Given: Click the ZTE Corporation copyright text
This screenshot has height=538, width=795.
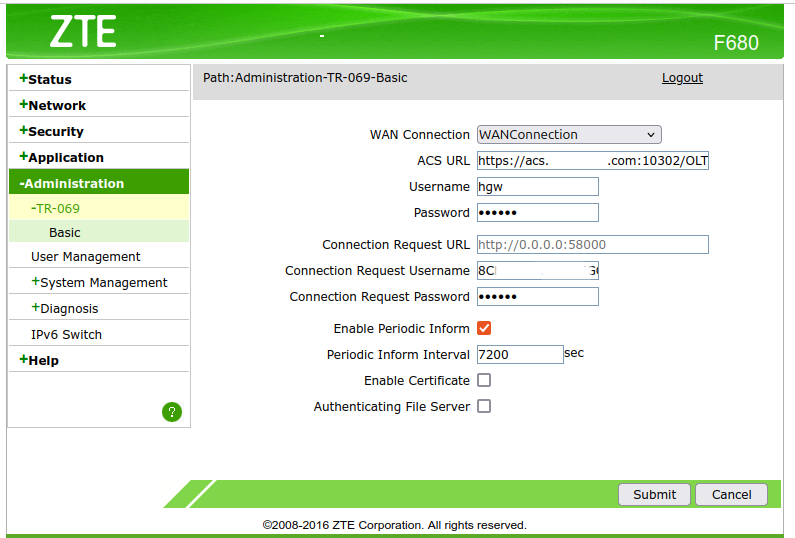Looking at the screenshot, I should (394, 525).
